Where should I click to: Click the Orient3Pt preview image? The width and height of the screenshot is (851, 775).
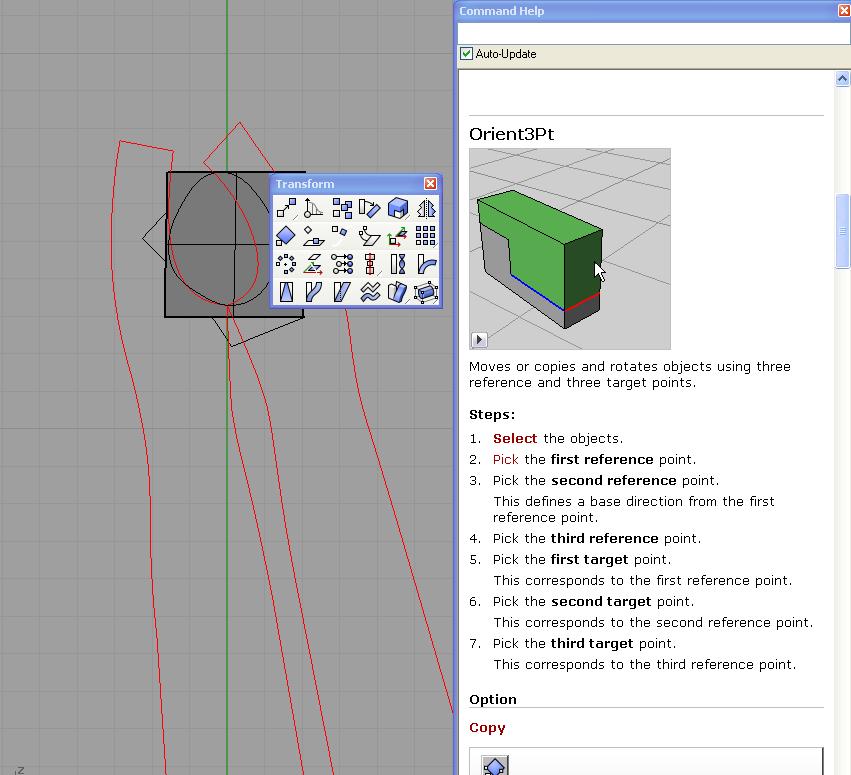569,248
